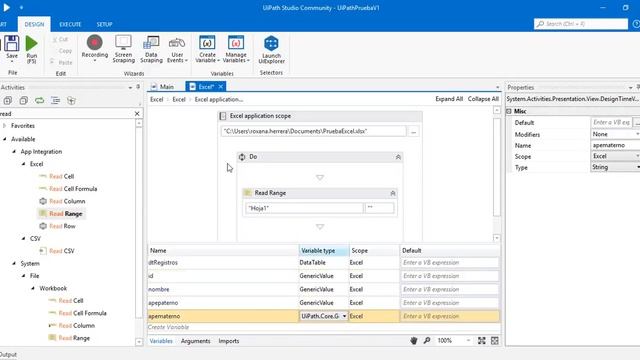640x360 pixels.
Task: Collapse the Excel activities node
Action: pos(23,164)
